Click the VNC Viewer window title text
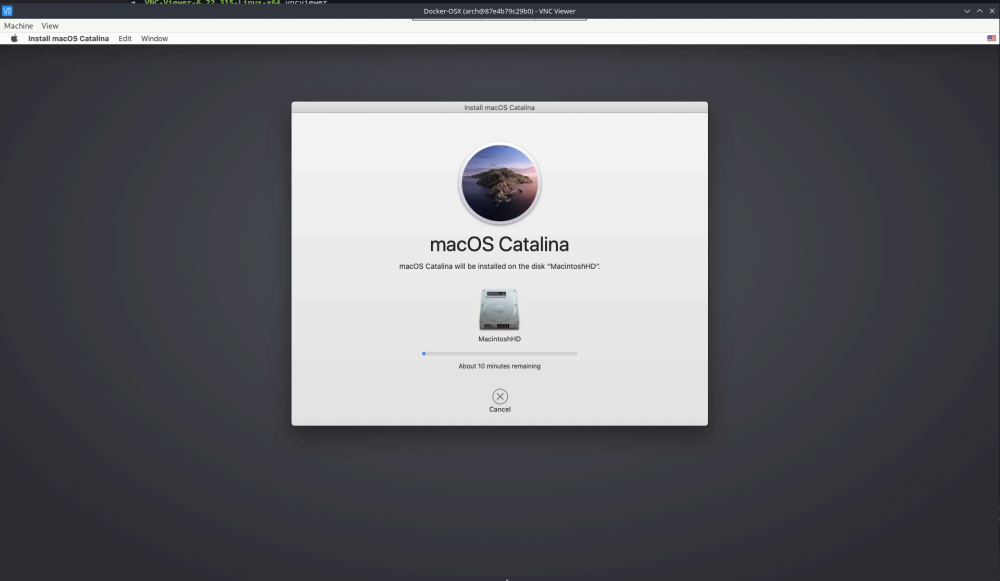The image size is (1000, 581). [499, 11]
